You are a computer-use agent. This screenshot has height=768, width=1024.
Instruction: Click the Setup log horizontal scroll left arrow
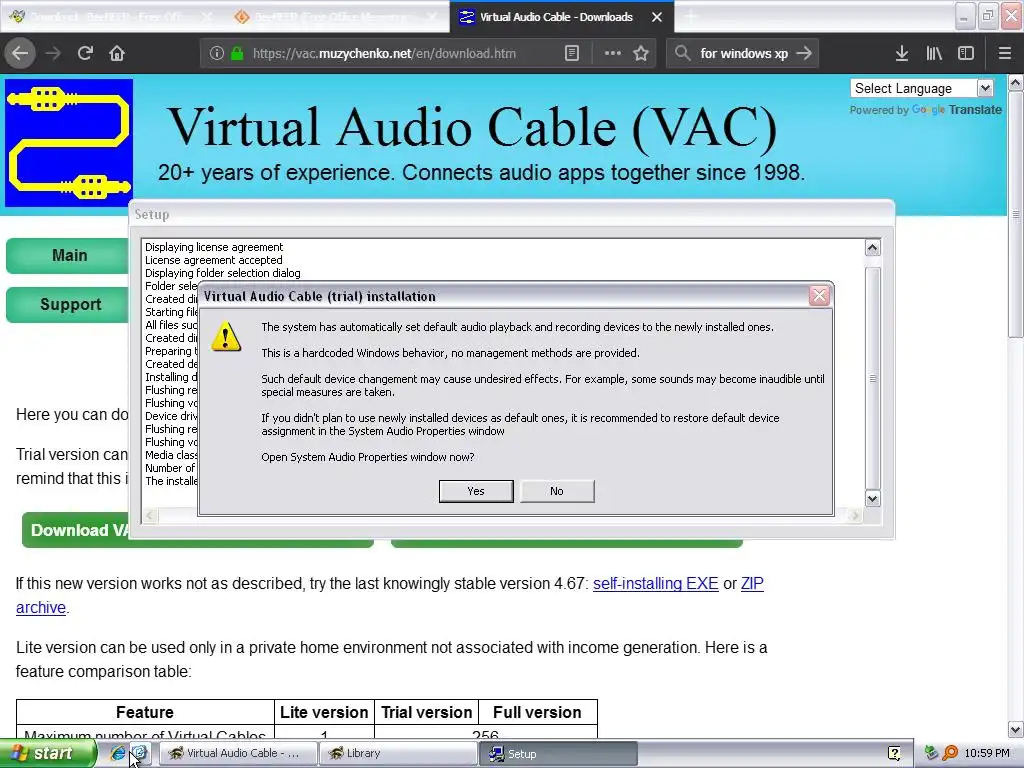click(x=150, y=515)
